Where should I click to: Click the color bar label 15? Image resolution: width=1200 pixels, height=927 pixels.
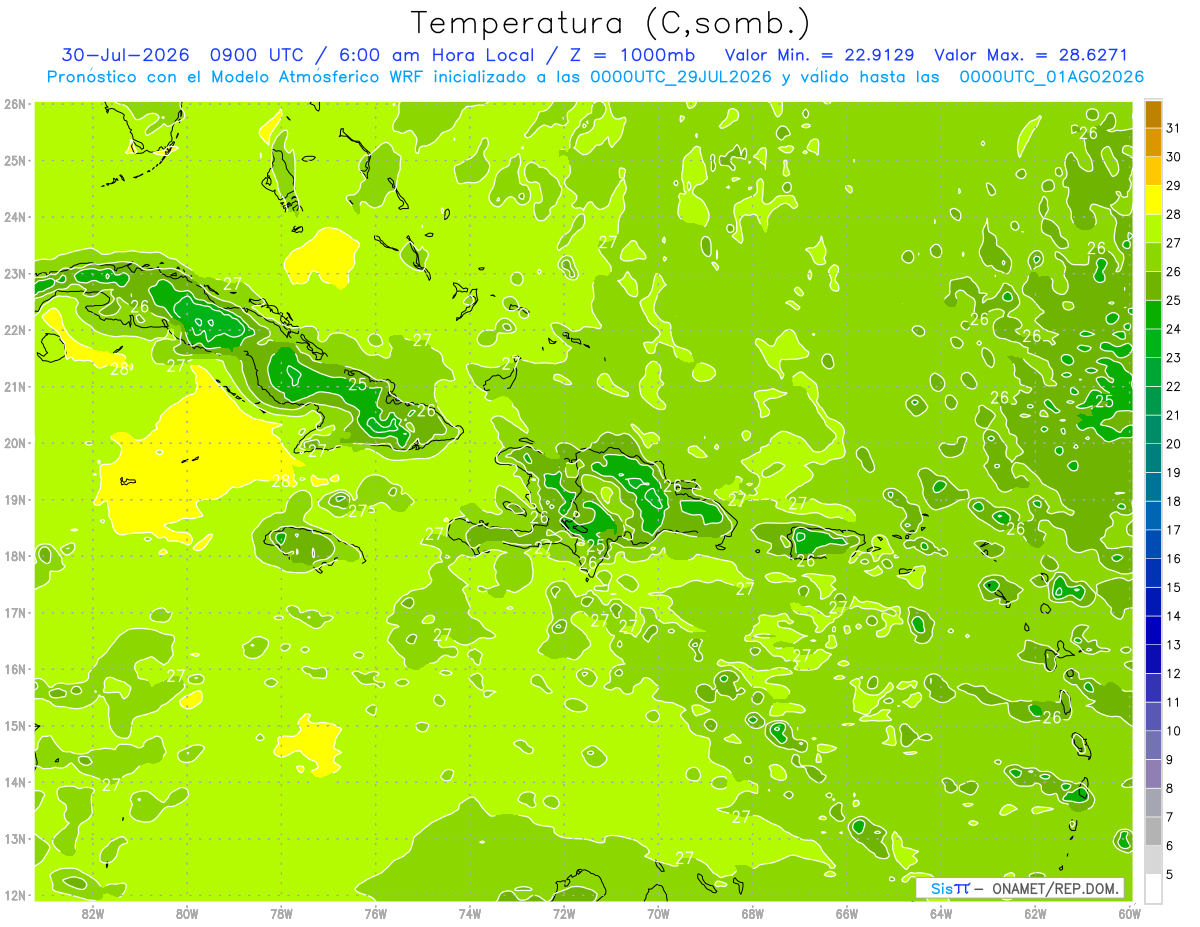click(1173, 587)
